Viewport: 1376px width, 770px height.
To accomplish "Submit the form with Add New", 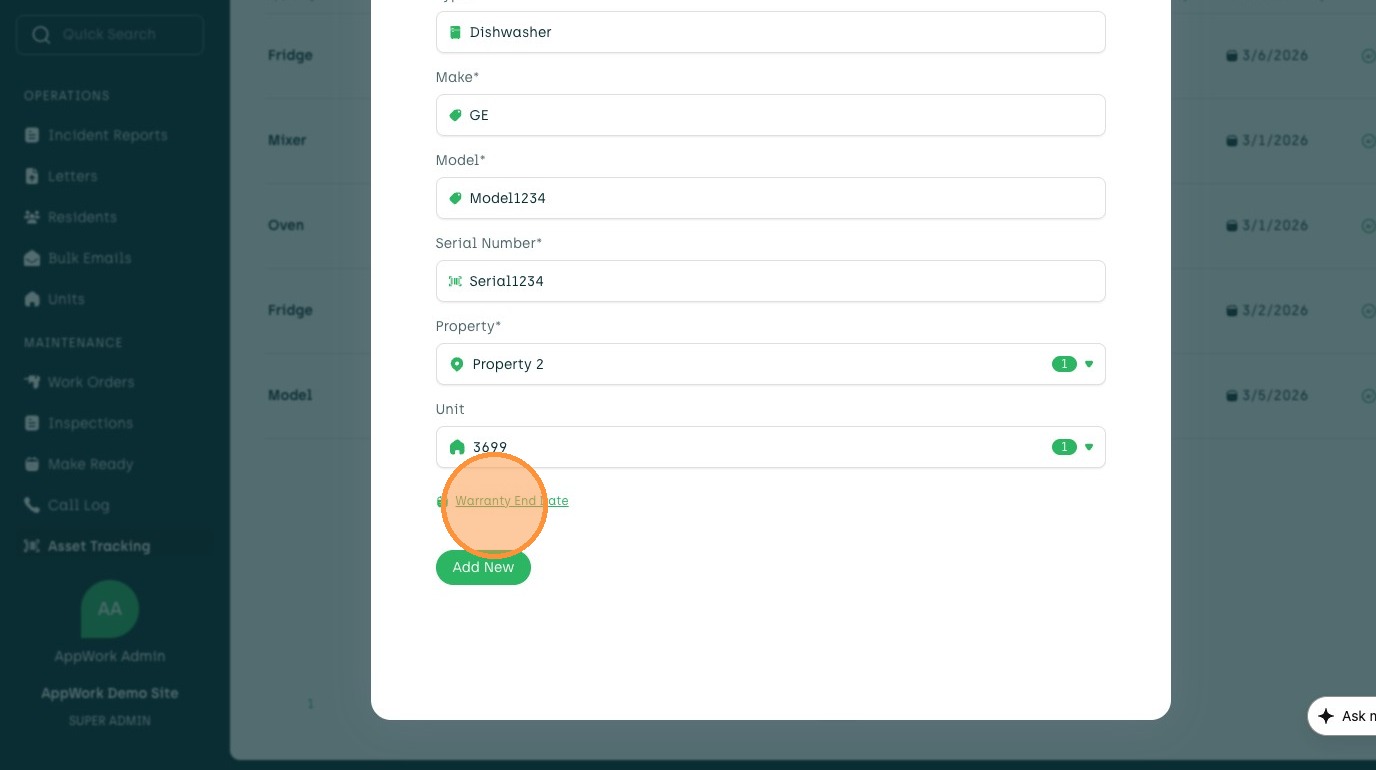I will pyautogui.click(x=483, y=567).
